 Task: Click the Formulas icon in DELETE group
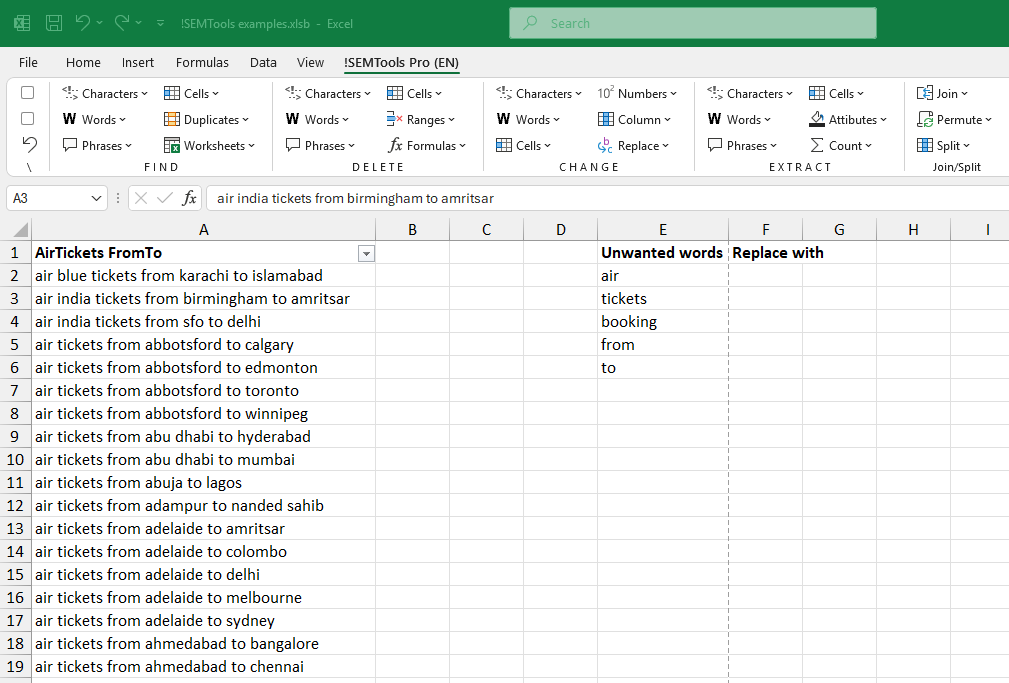pos(427,145)
